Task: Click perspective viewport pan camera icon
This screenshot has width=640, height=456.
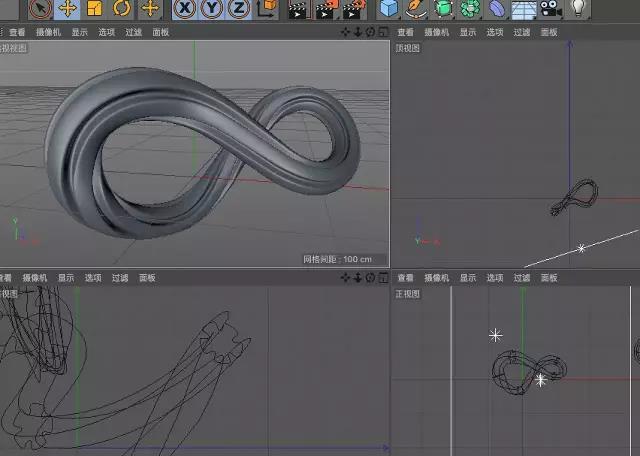Action: (345, 32)
